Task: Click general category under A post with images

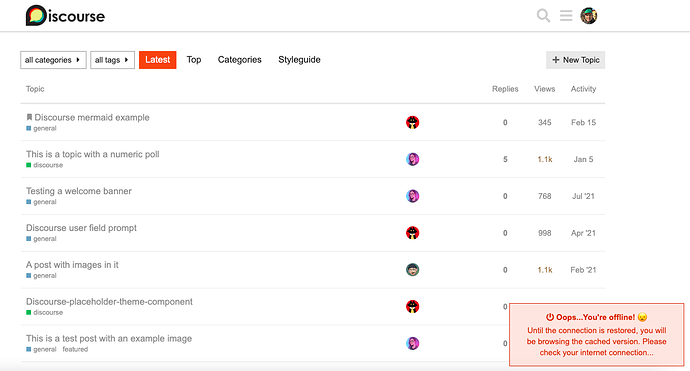Action: [x=41, y=275]
